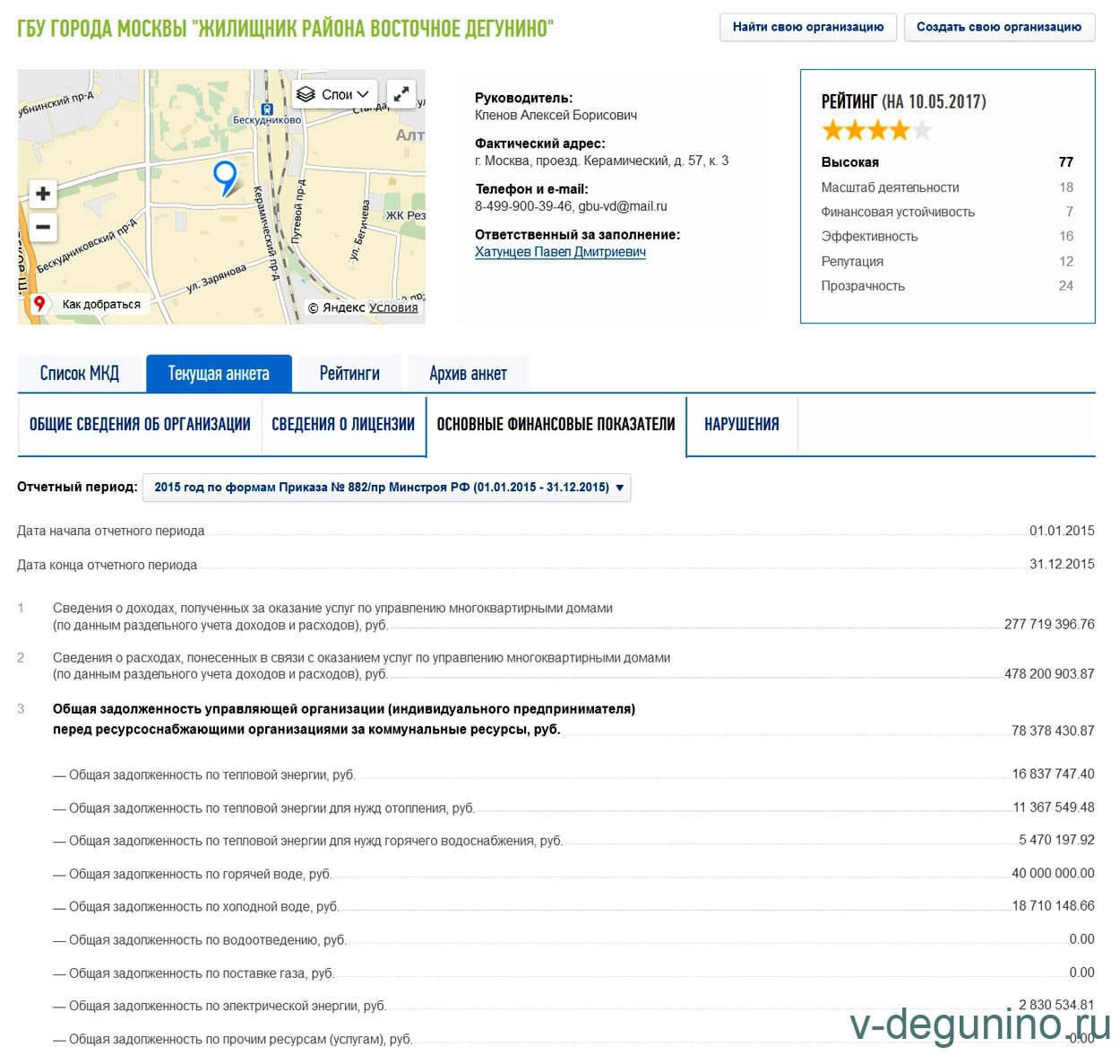Select Сведения о лицензии subtab
The height and width of the screenshot is (1064, 1120).
[x=343, y=425]
